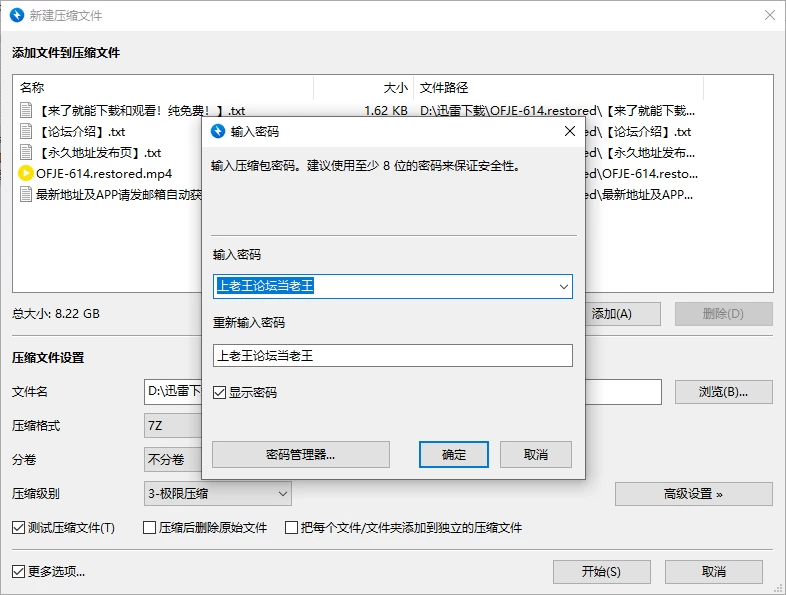Click the file icon for 最新地址及APP entry
This screenshot has width=786, height=595.
pyautogui.click(x=26, y=194)
